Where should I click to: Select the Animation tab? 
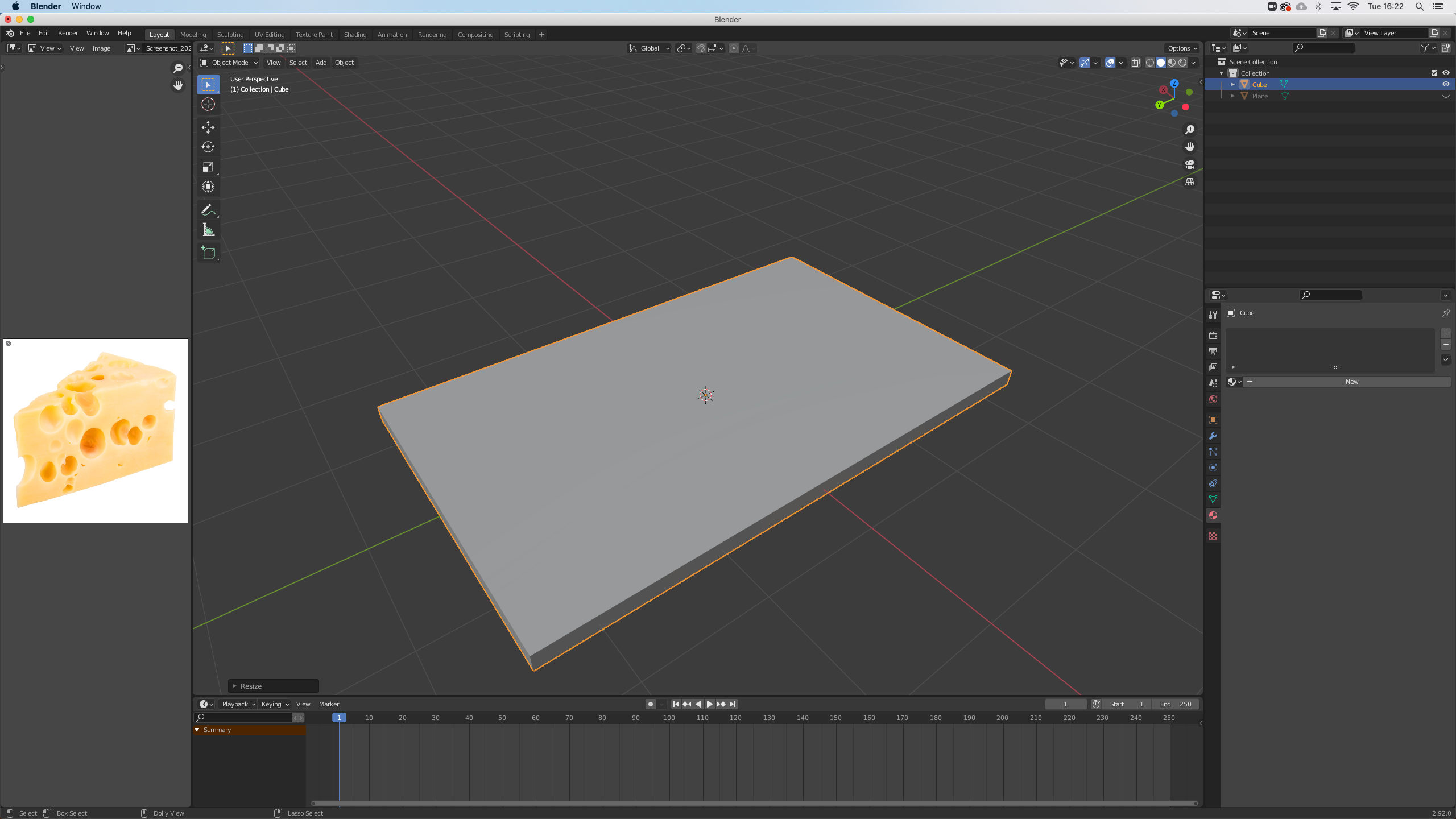392,33
